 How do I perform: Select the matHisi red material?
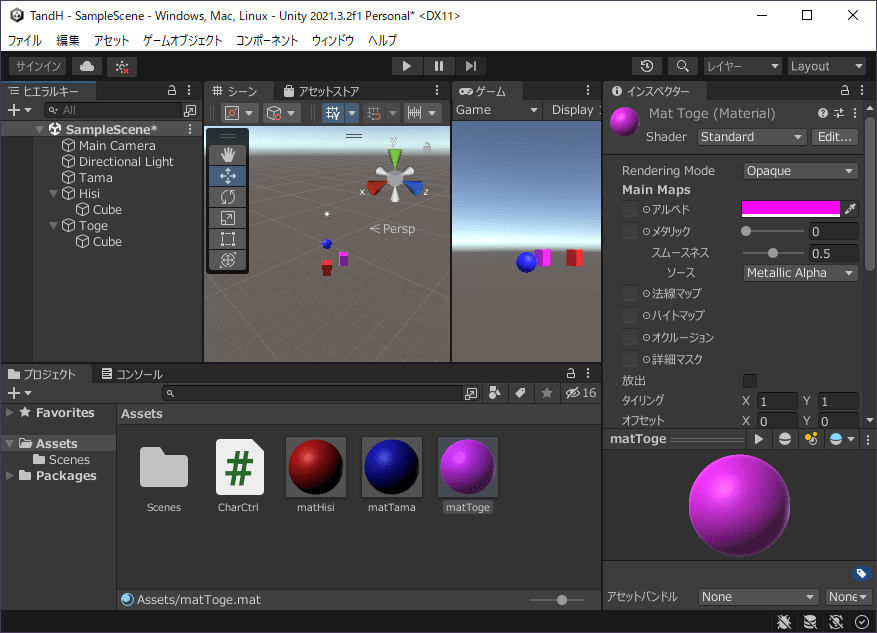coord(315,467)
